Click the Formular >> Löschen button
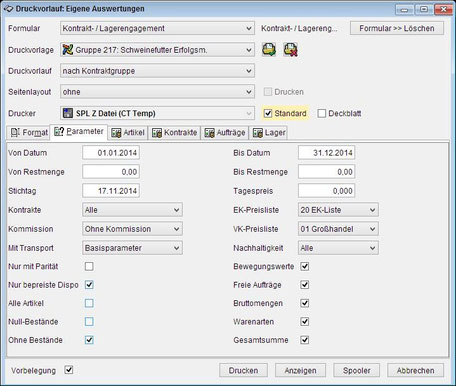The image size is (456, 386). [397, 28]
